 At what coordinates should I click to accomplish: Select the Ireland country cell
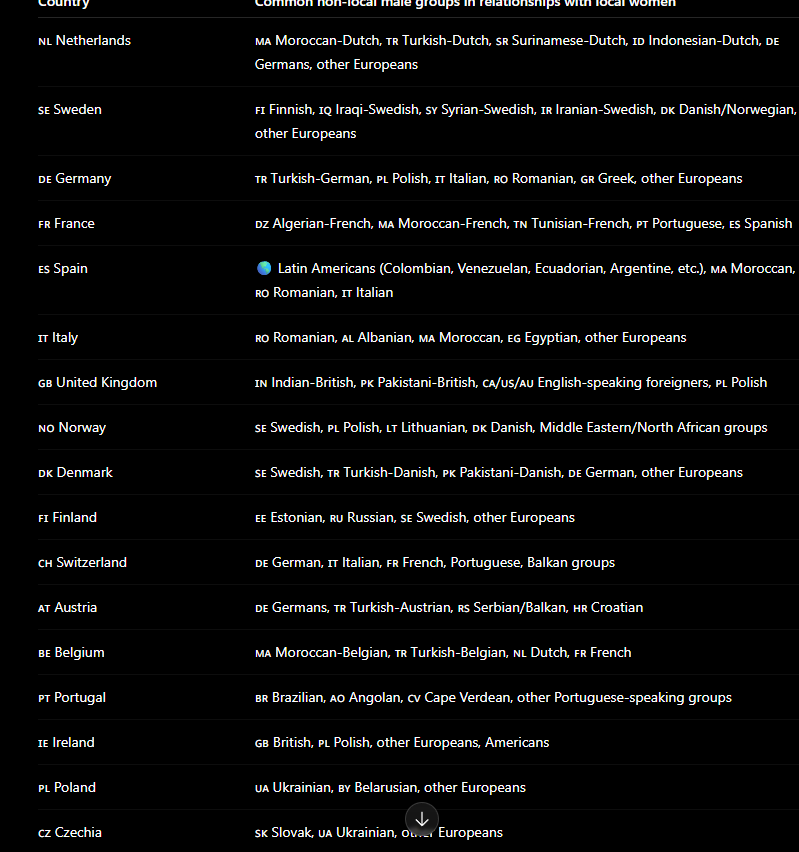(x=66, y=743)
